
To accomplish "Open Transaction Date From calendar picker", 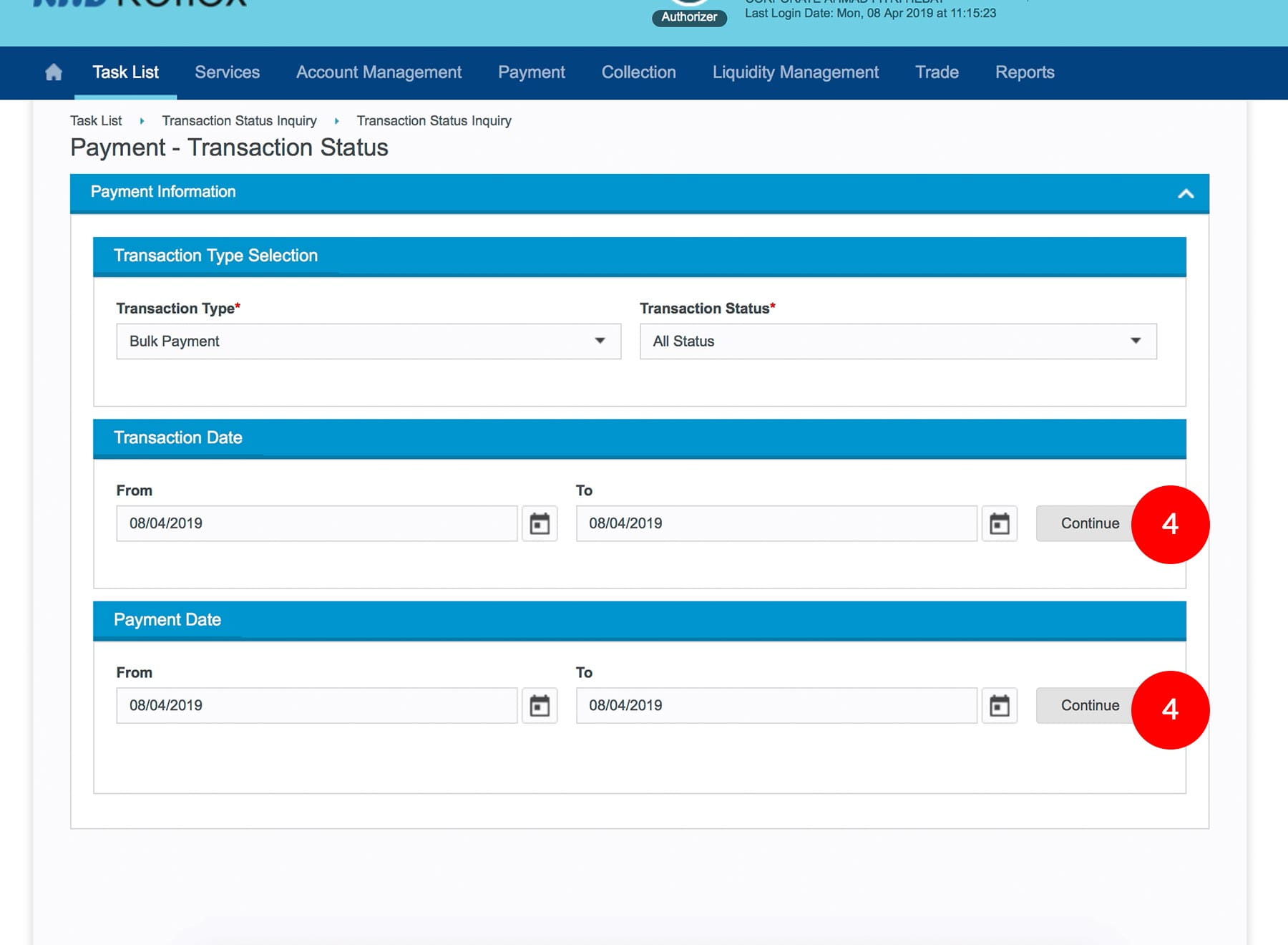I will coord(540,524).
